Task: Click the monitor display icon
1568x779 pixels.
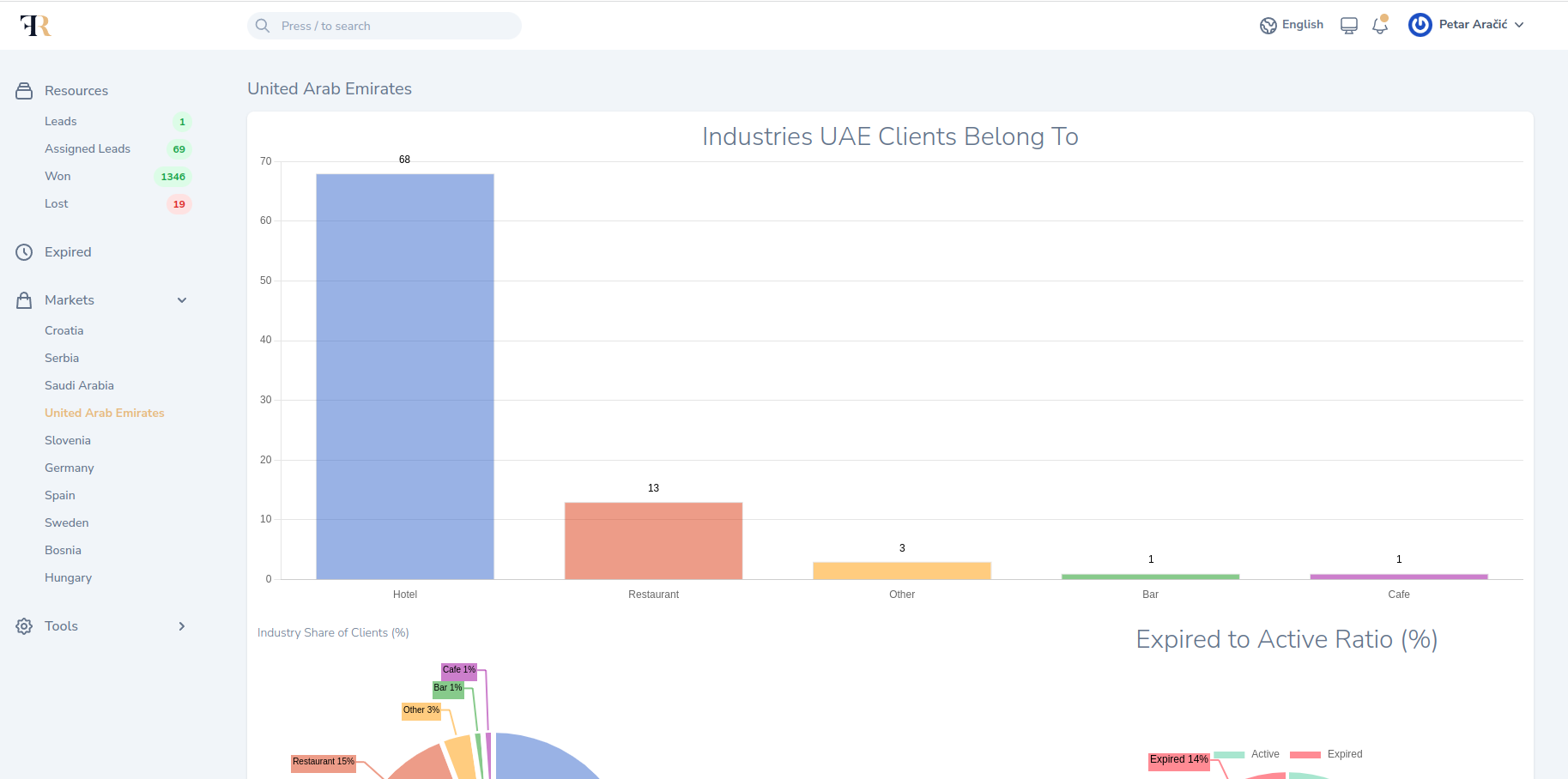Action: pyautogui.click(x=1349, y=26)
